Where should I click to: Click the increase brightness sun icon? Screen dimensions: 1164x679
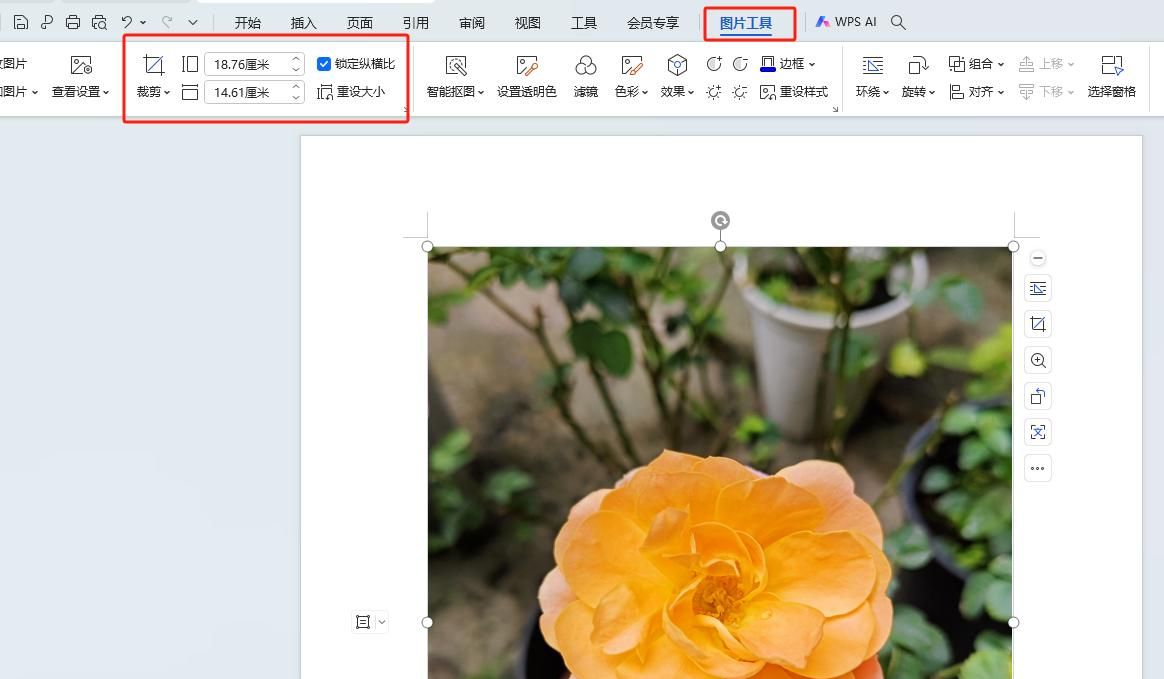713,92
